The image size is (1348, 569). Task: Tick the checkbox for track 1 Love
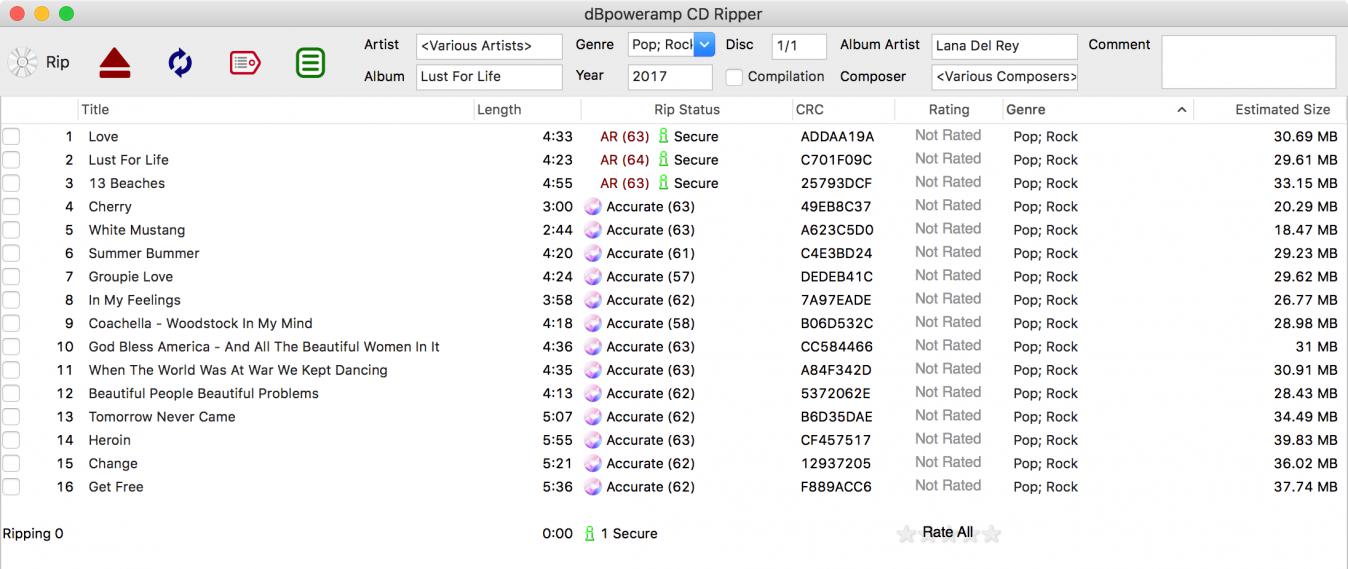point(11,137)
